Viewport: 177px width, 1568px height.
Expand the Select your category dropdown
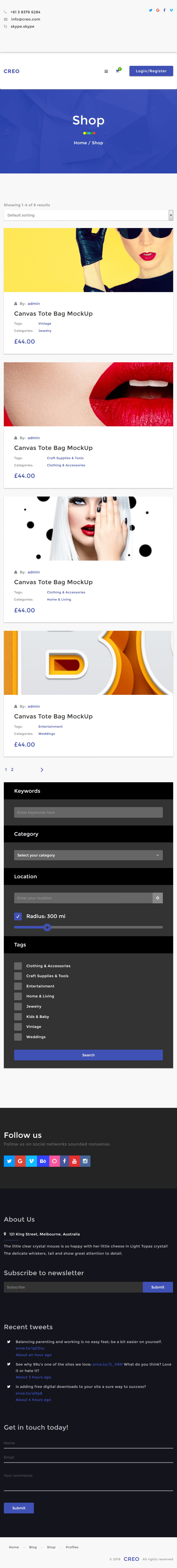[x=88, y=855]
